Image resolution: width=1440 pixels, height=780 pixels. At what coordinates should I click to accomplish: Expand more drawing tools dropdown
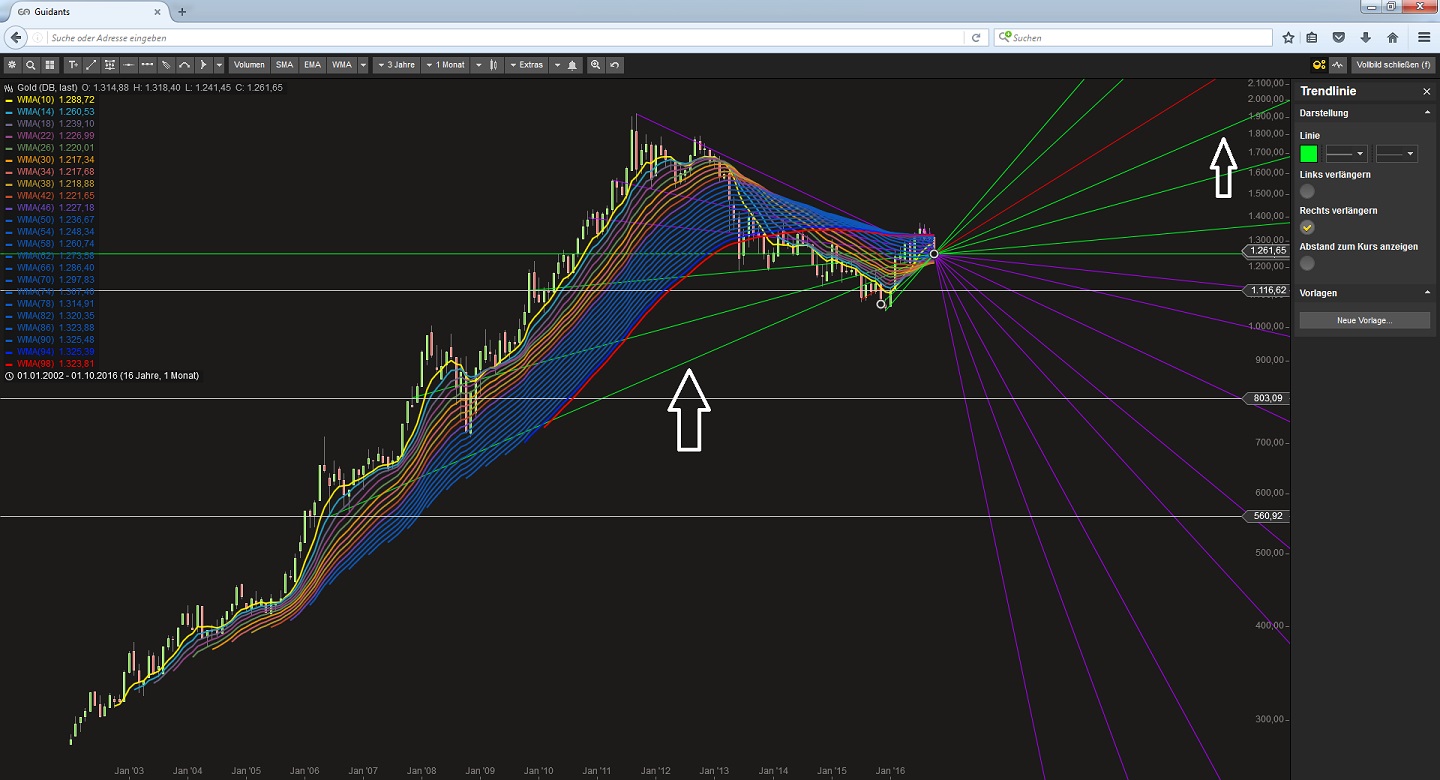(219, 65)
